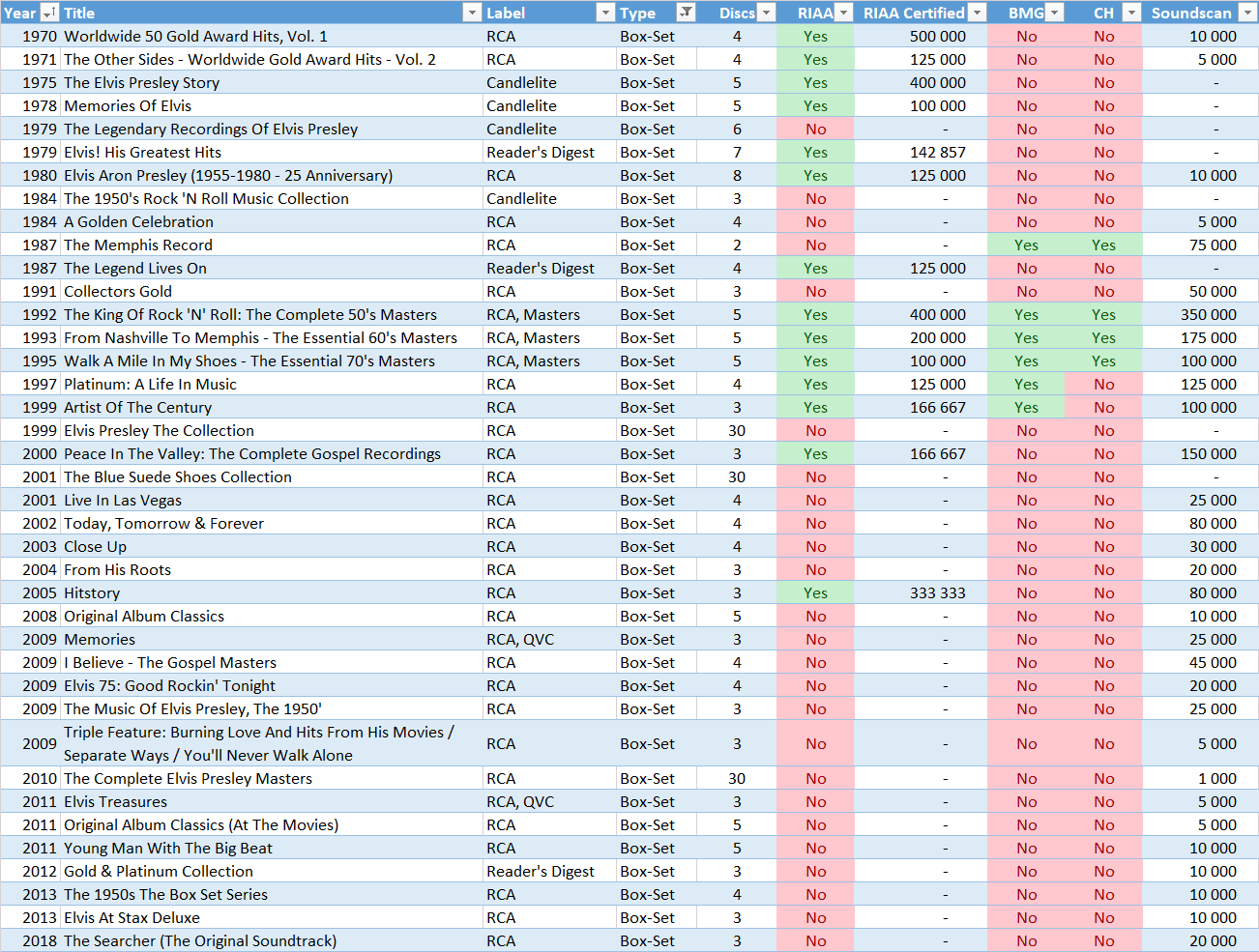Image resolution: width=1259 pixels, height=952 pixels.
Task: Click BMG 'Yes' cell in The Memphis Record row
Action: 1026,245
